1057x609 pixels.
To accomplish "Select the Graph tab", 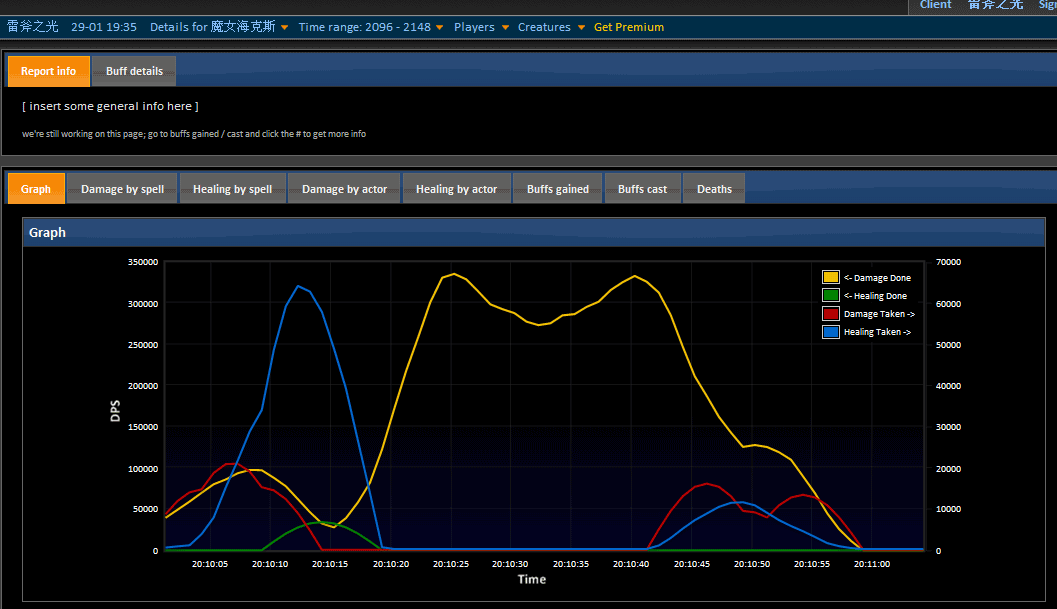I will pyautogui.click(x=36, y=190).
